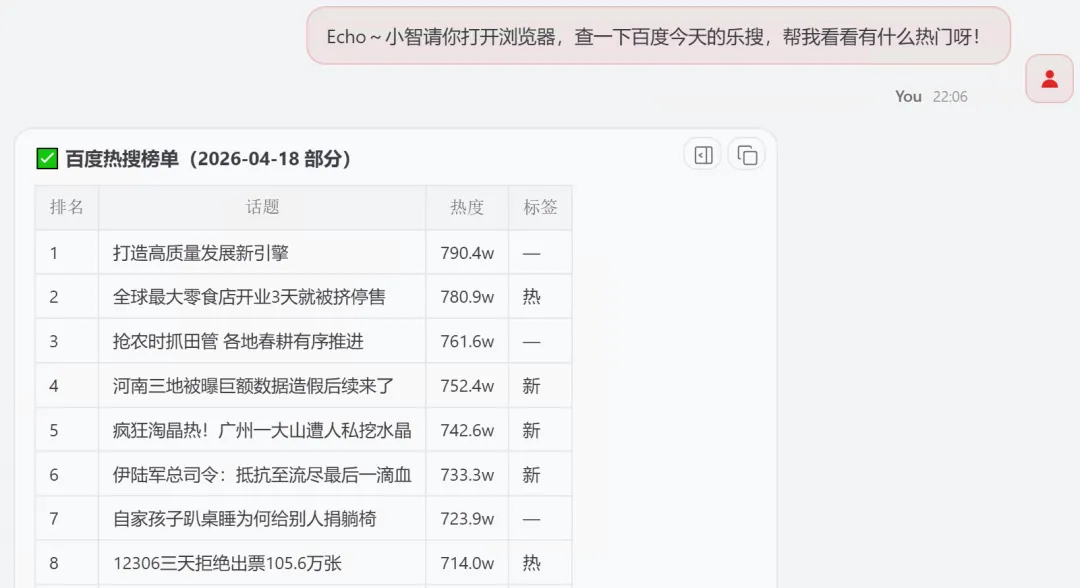This screenshot has height=588, width=1080.
Task: Select topic 抢农时抓田管 各地春耕有序推进
Action: point(238,342)
